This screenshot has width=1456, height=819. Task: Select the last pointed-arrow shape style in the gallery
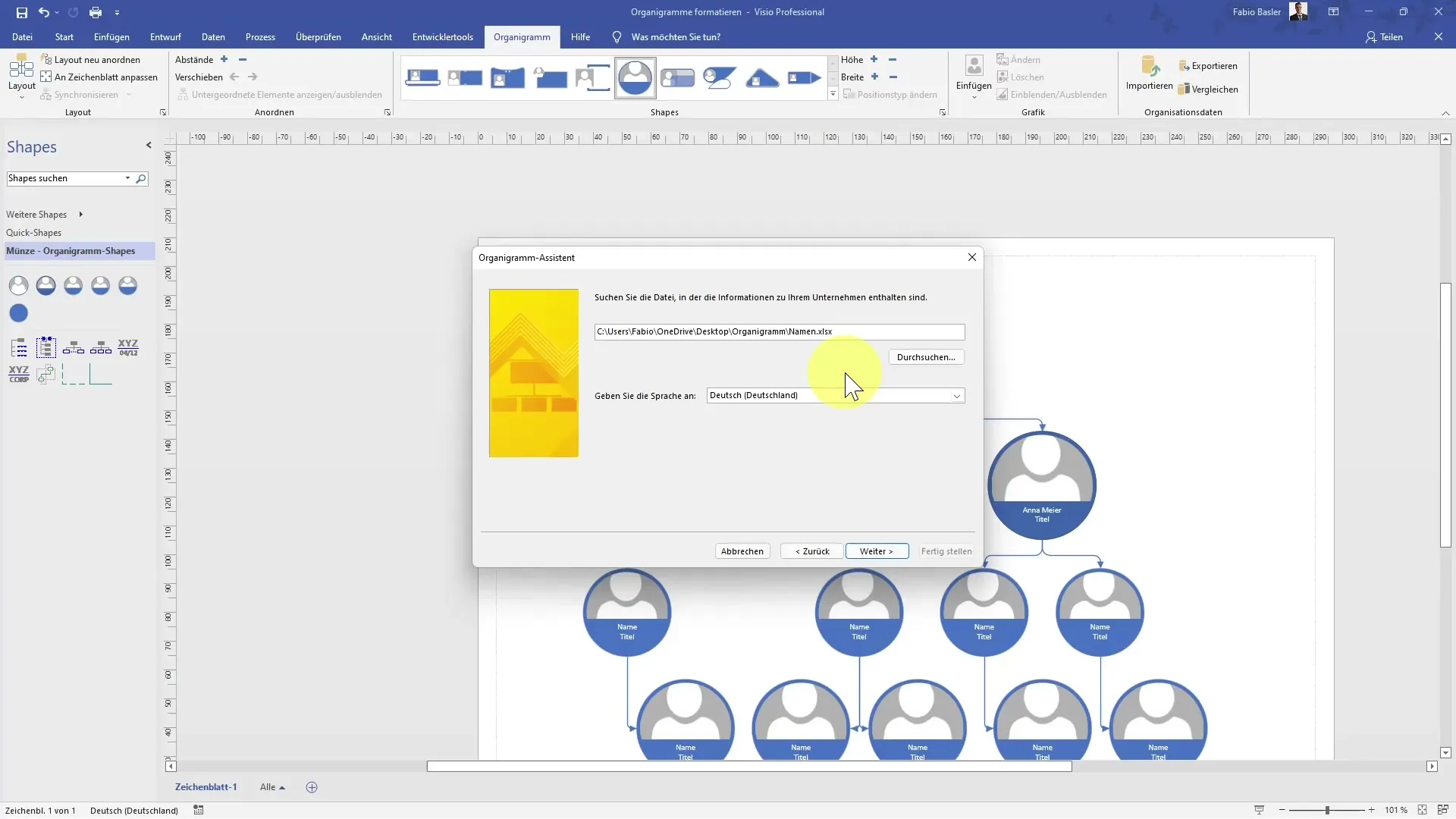tap(805, 77)
